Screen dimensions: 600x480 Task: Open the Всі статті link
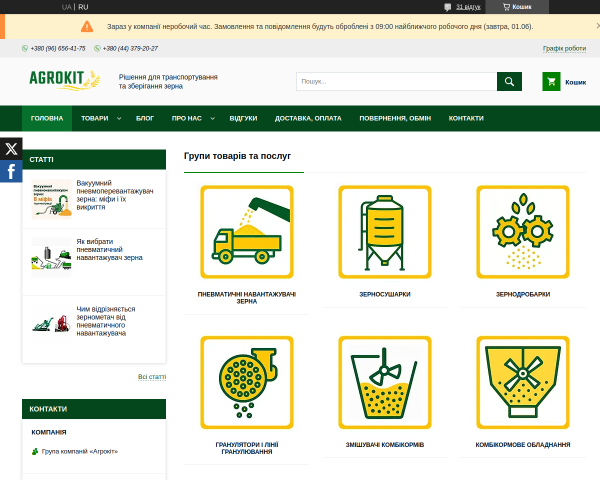[x=152, y=377]
